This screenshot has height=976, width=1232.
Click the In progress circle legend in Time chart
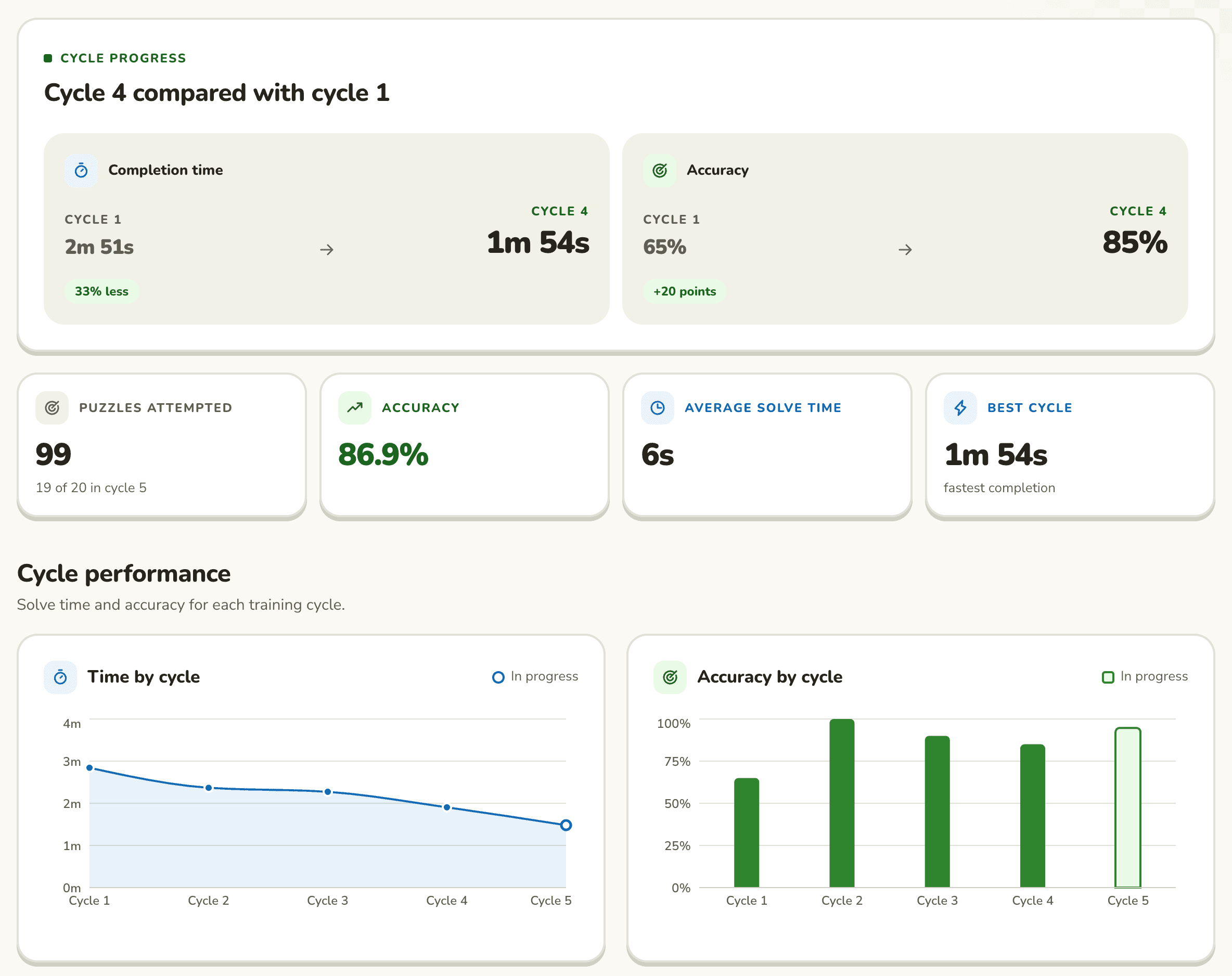click(x=535, y=676)
